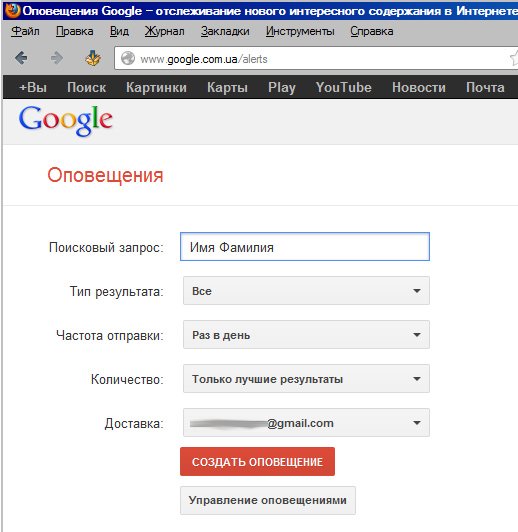Open the Справка menu

(372, 31)
